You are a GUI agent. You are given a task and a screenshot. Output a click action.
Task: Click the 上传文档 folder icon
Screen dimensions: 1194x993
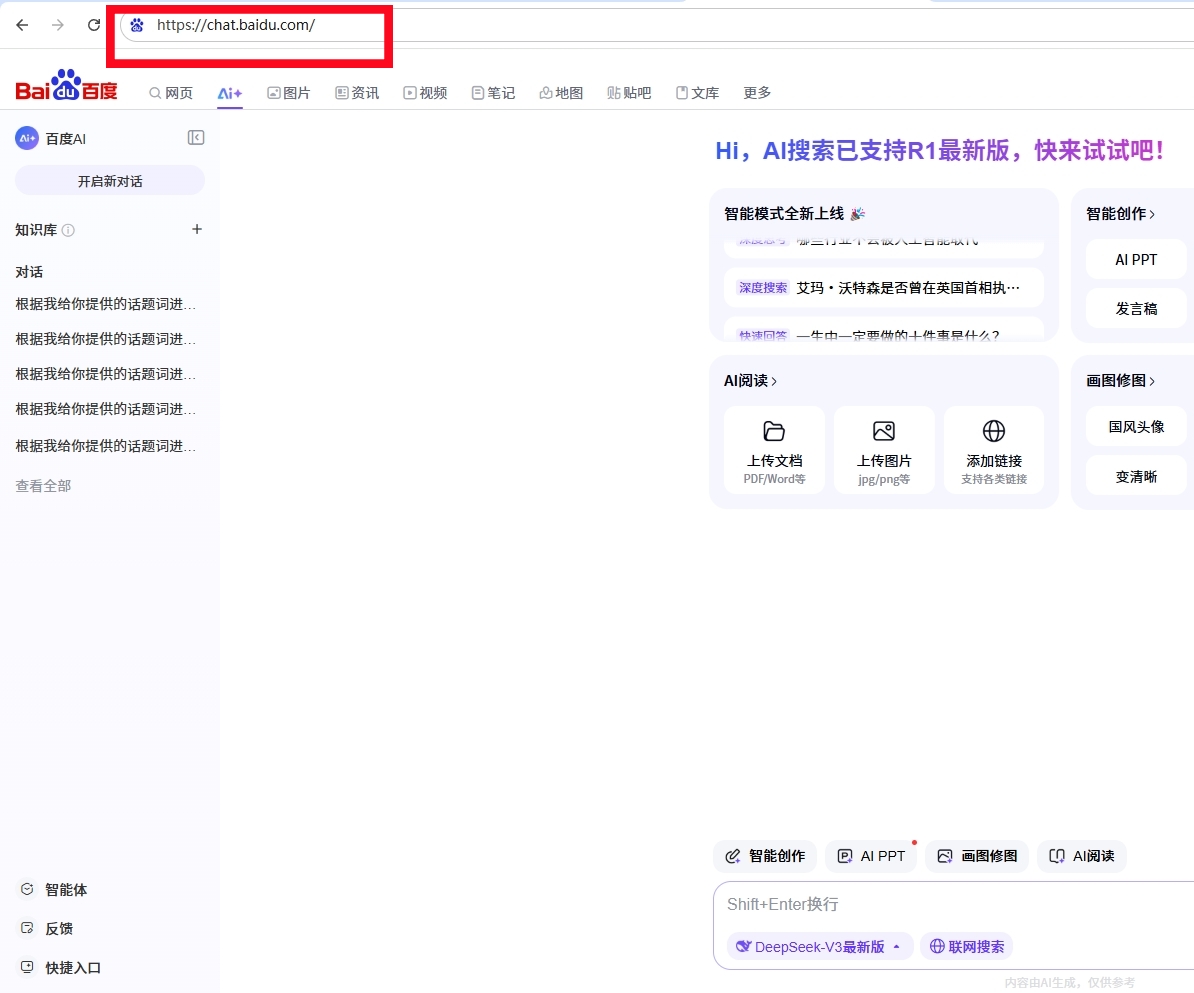pyautogui.click(x=774, y=431)
